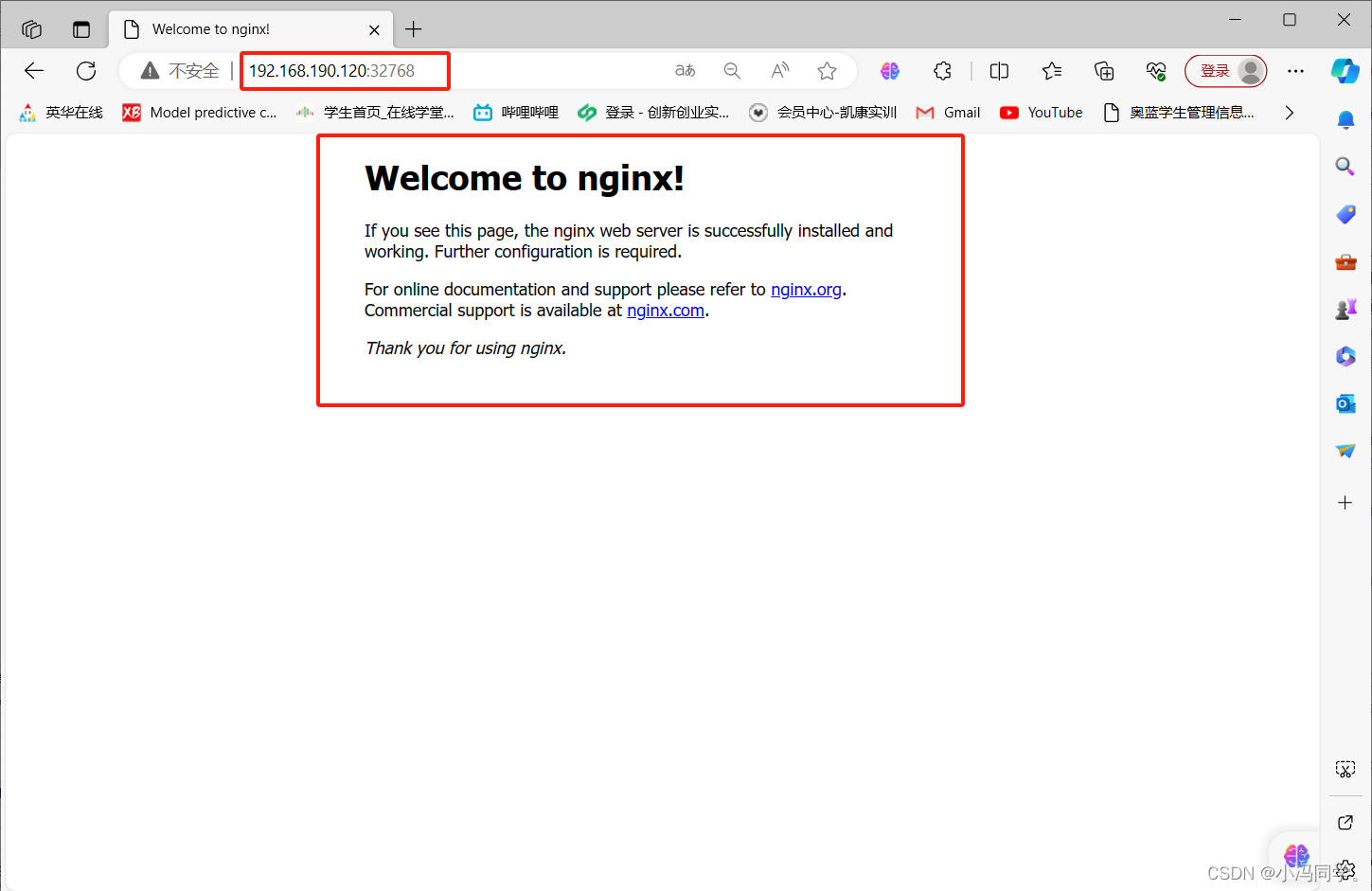Image resolution: width=1372 pixels, height=891 pixels.
Task: Open the Copilot icon
Action: tap(1345, 71)
